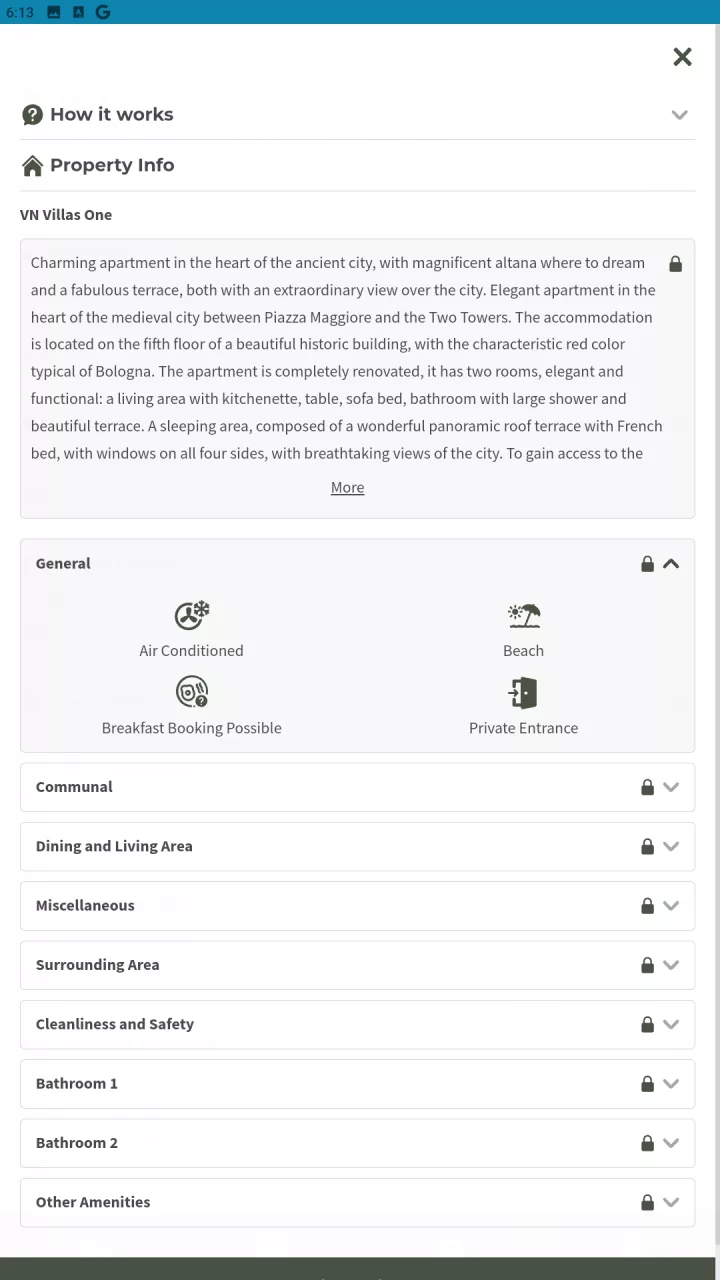Click the house icon next to Property Info
Image resolution: width=720 pixels, height=1280 pixels.
click(32, 166)
